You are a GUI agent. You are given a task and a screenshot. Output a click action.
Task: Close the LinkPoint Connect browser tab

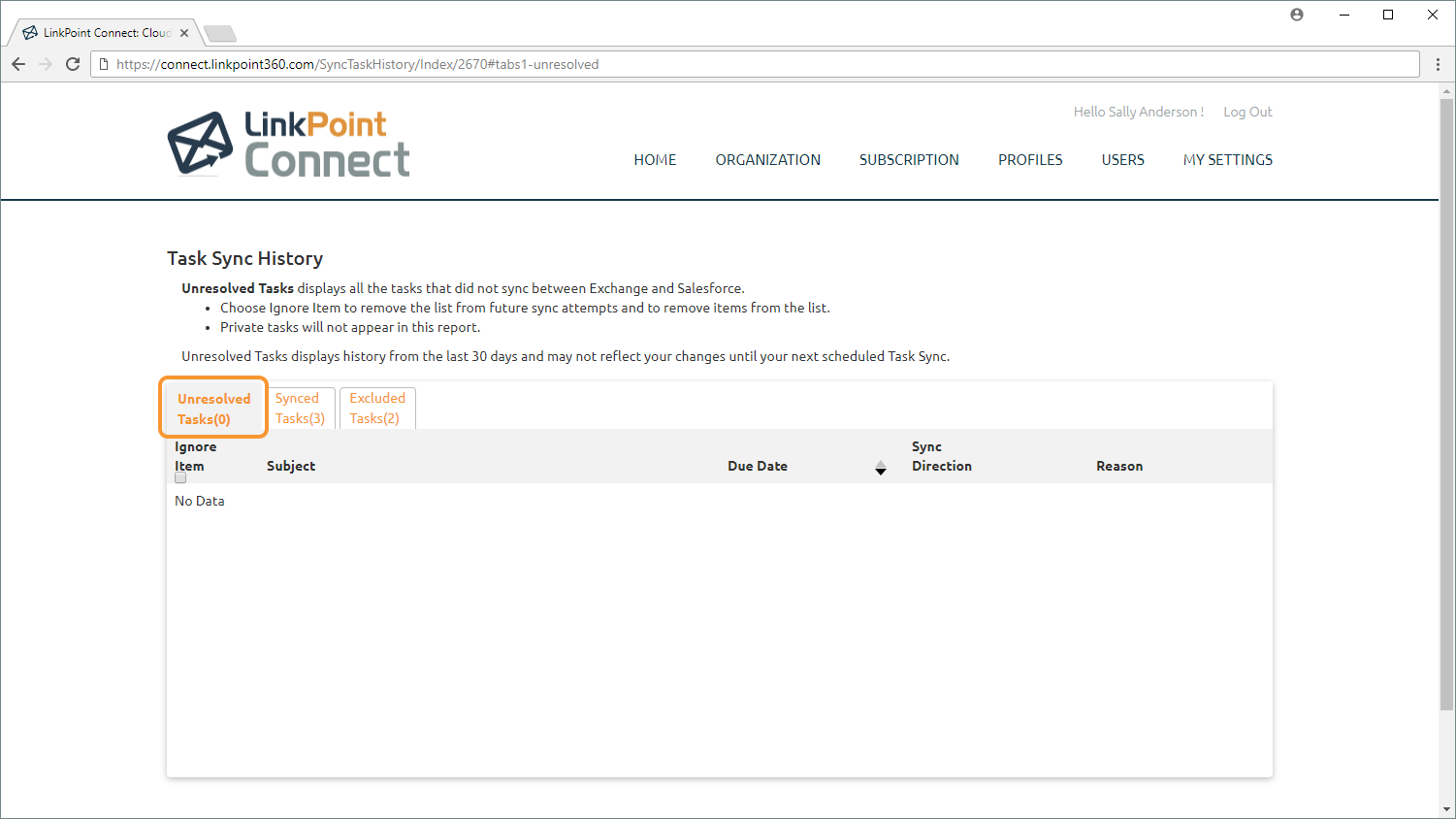184,33
